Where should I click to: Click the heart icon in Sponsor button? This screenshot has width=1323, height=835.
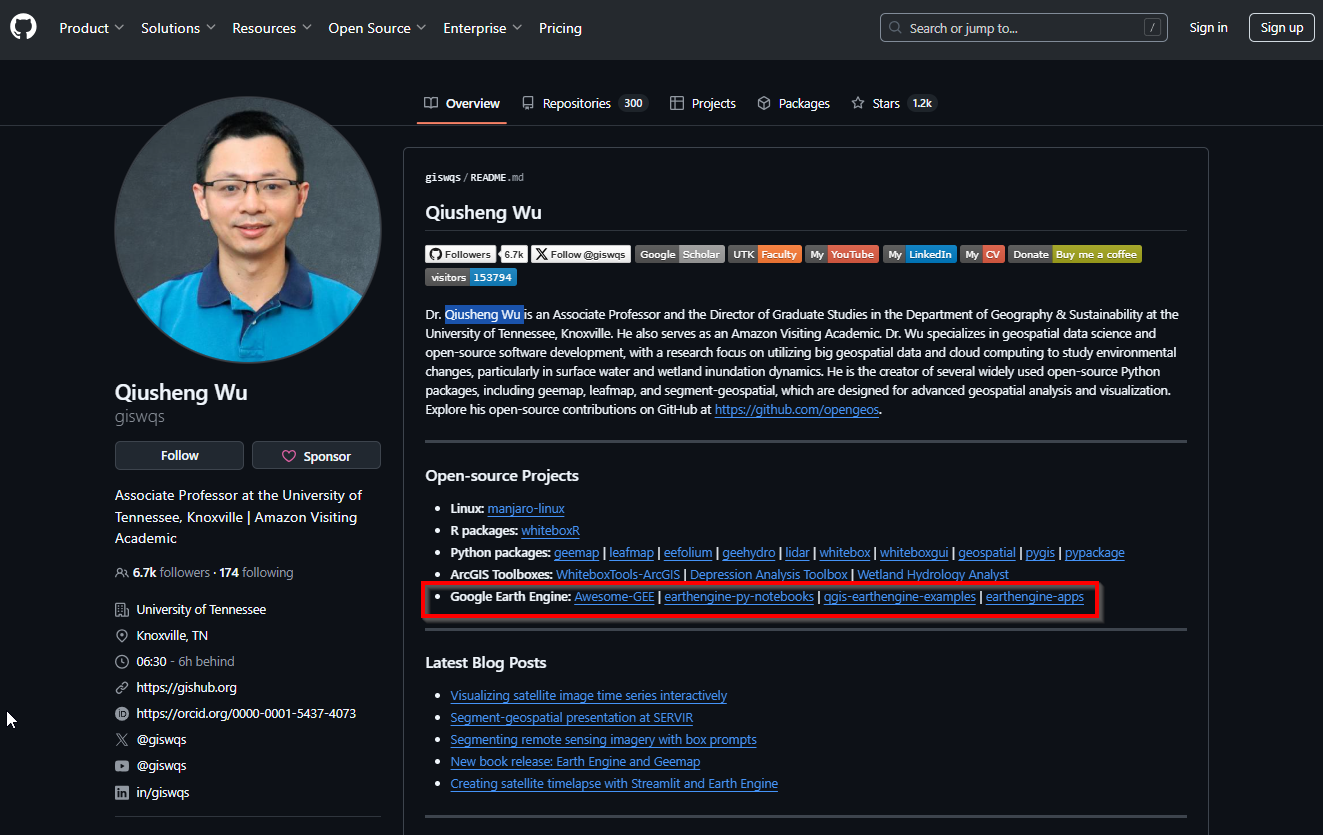(x=289, y=456)
